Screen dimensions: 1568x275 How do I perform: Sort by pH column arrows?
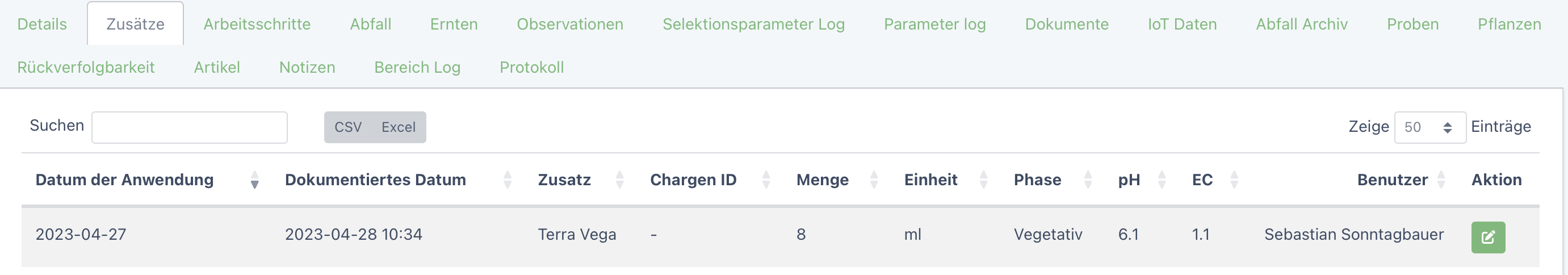[1162, 180]
